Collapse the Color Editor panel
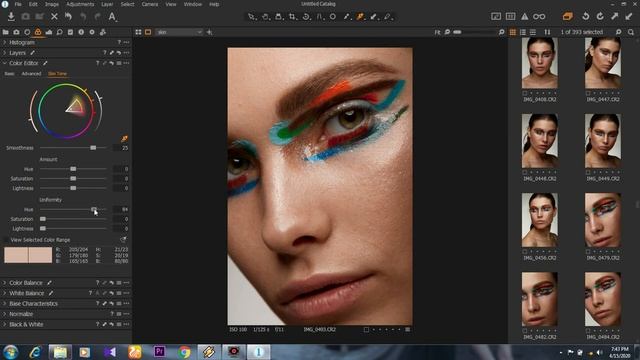Screen dimensions: 640x360 [4, 63]
